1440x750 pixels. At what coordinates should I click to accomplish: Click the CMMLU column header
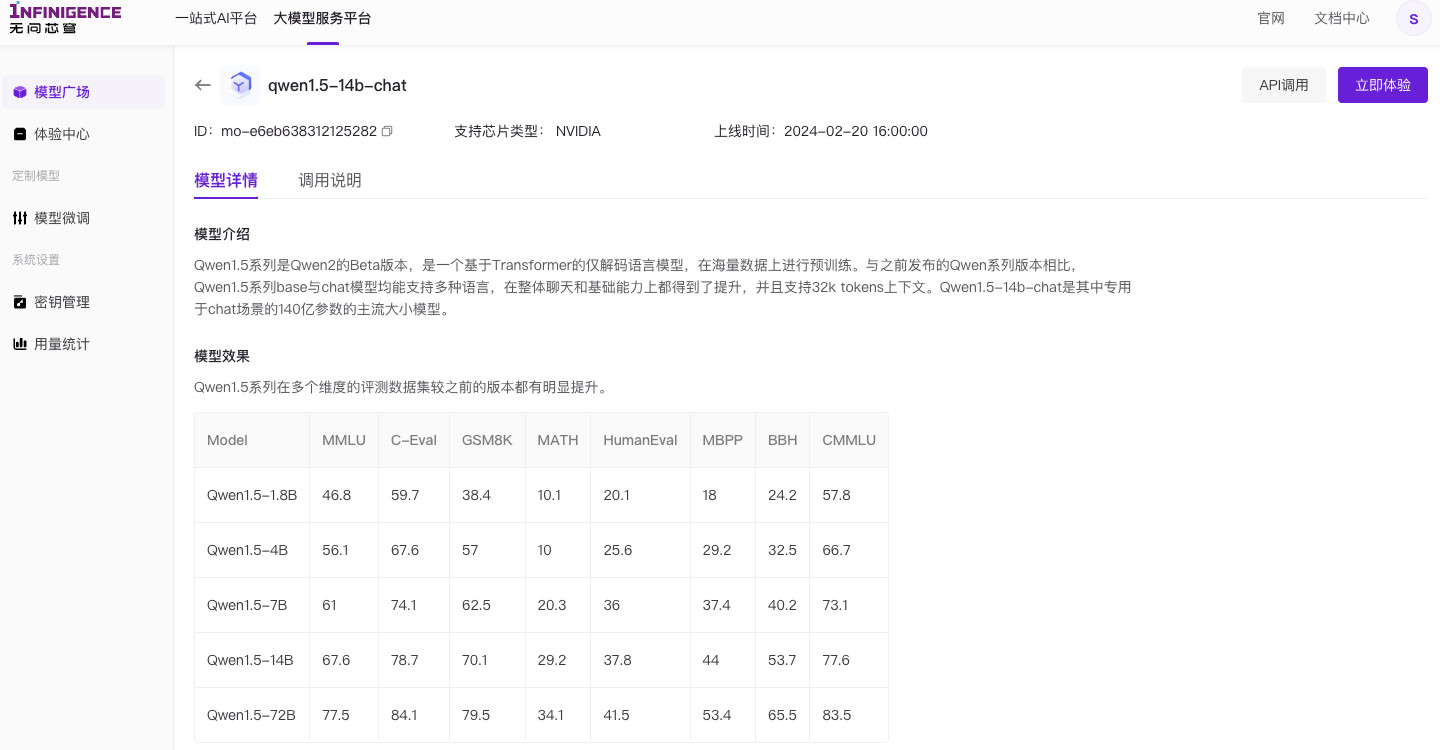[x=849, y=440]
